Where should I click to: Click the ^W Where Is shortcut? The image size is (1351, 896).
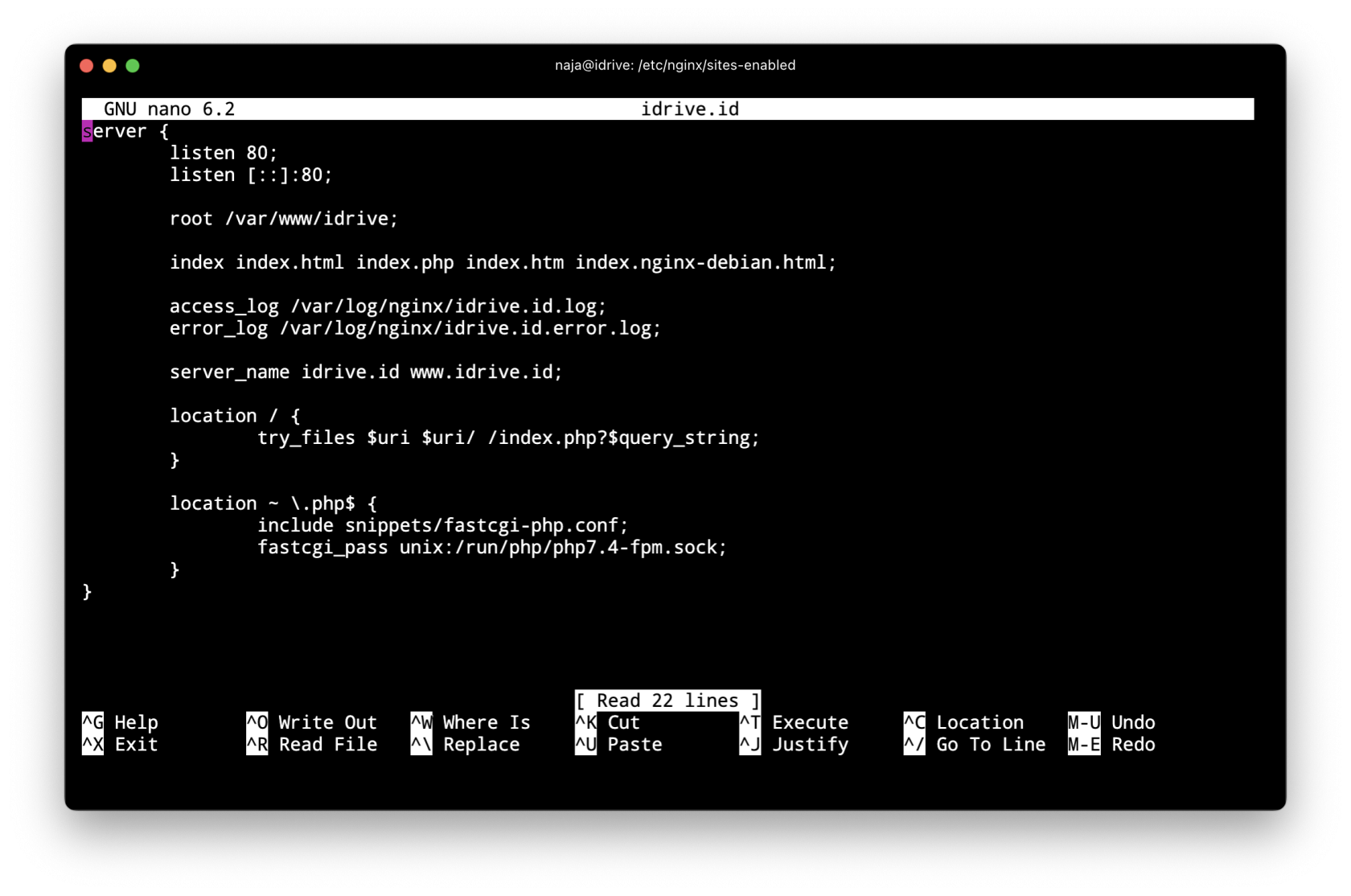[x=470, y=722]
